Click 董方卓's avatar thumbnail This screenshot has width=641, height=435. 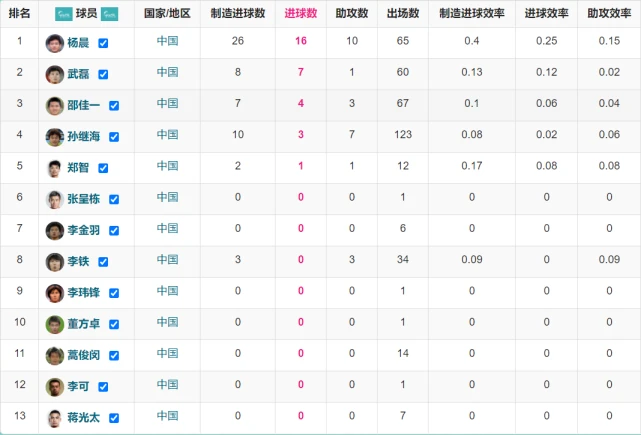[x=54, y=324]
